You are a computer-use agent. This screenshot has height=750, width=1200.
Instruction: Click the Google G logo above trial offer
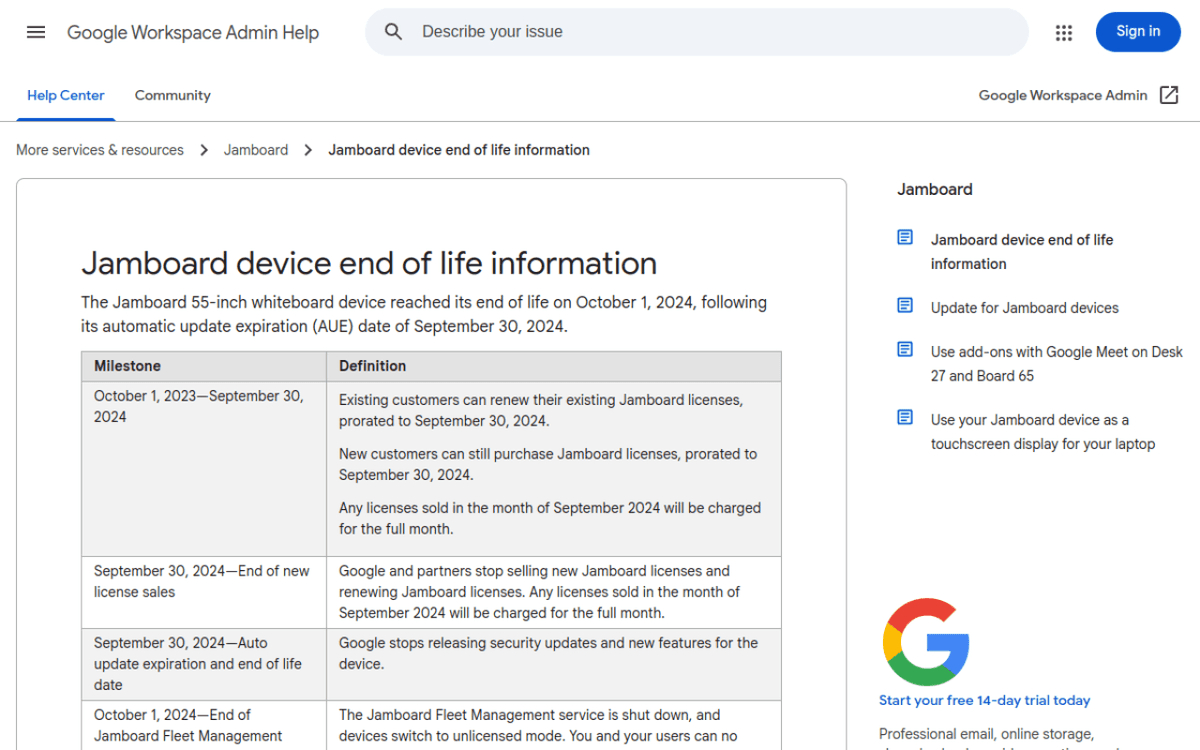(925, 643)
